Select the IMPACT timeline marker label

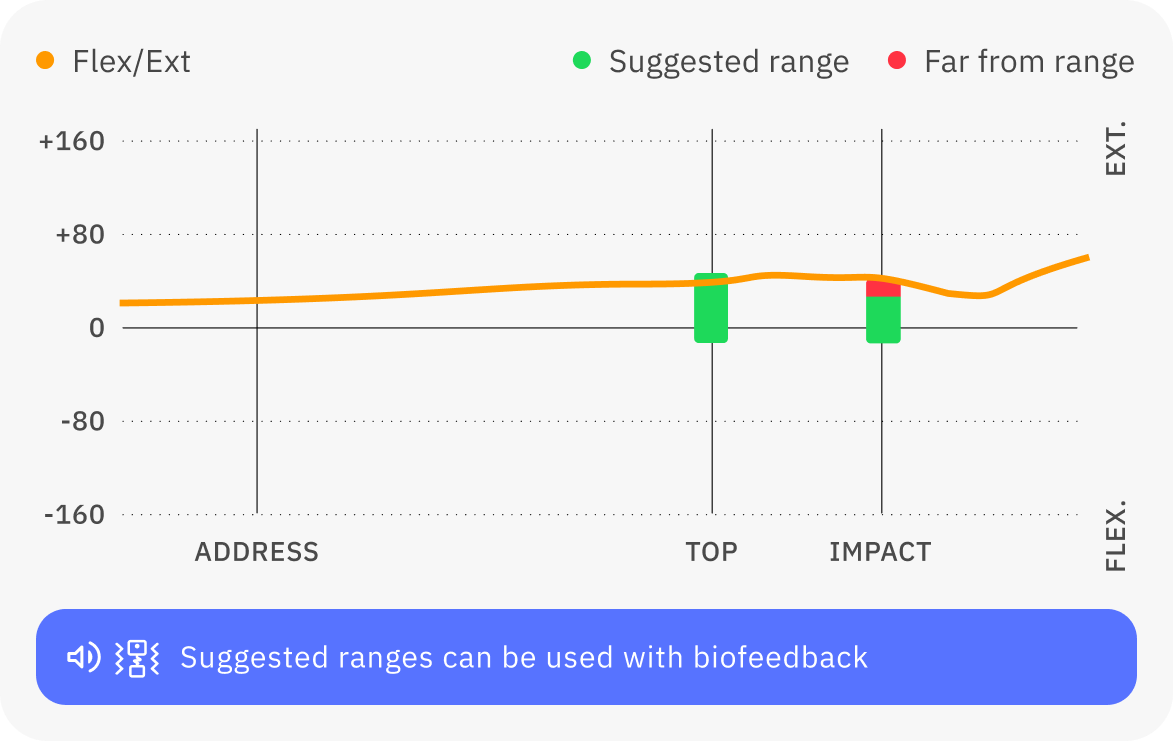point(880,552)
